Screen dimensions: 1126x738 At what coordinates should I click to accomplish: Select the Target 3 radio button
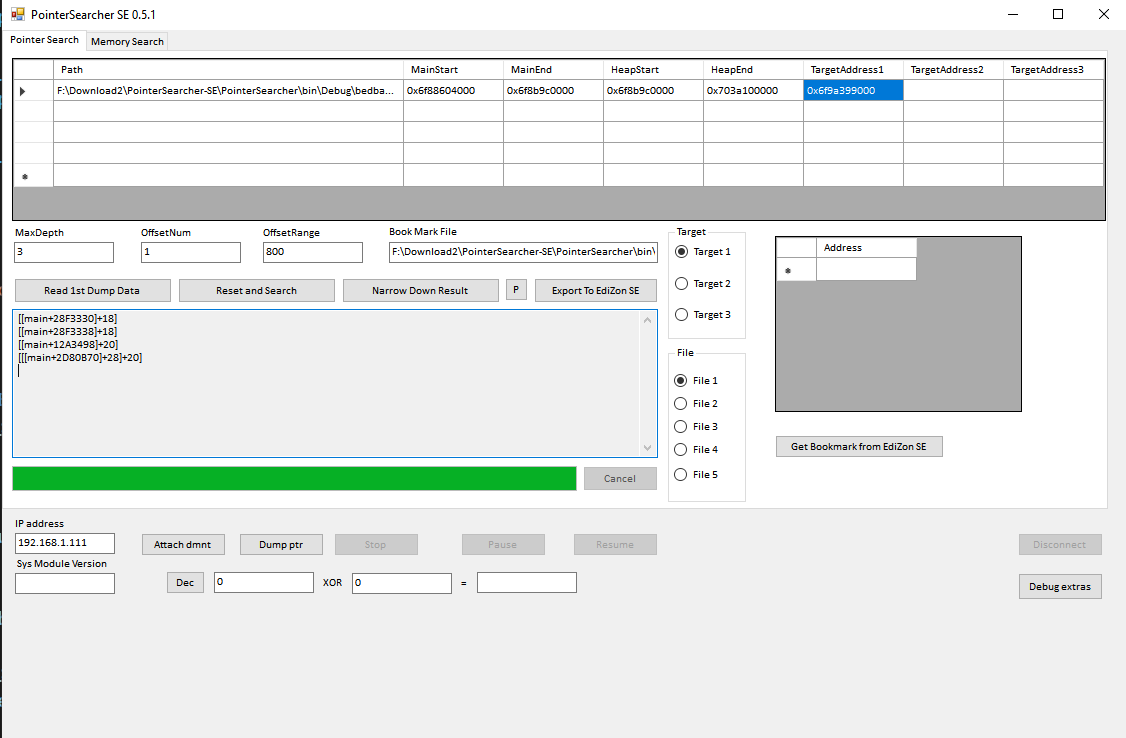coord(703,314)
